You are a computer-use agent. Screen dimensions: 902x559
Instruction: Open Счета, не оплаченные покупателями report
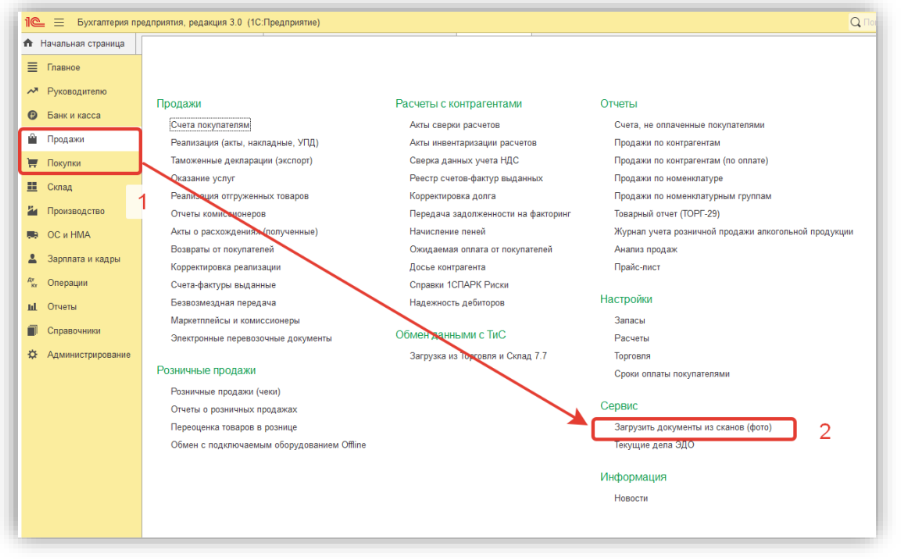(689, 125)
